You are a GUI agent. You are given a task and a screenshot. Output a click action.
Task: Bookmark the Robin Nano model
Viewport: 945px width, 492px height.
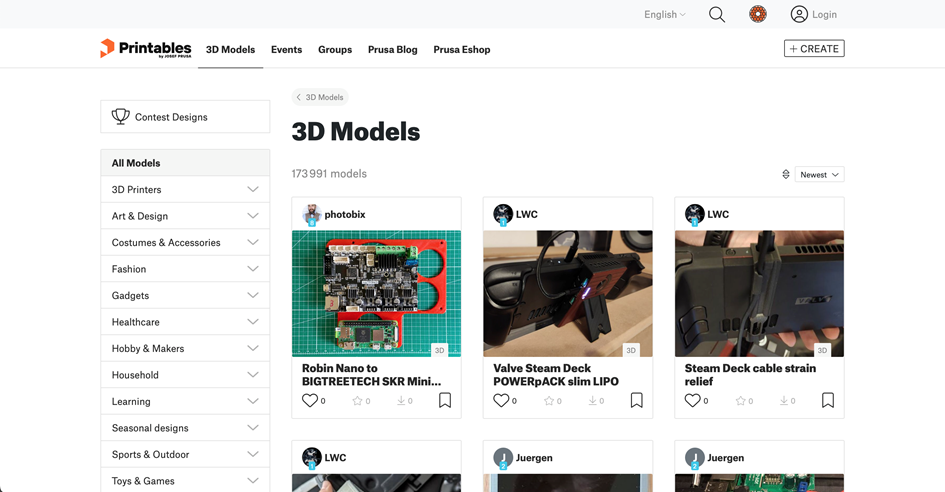445,400
